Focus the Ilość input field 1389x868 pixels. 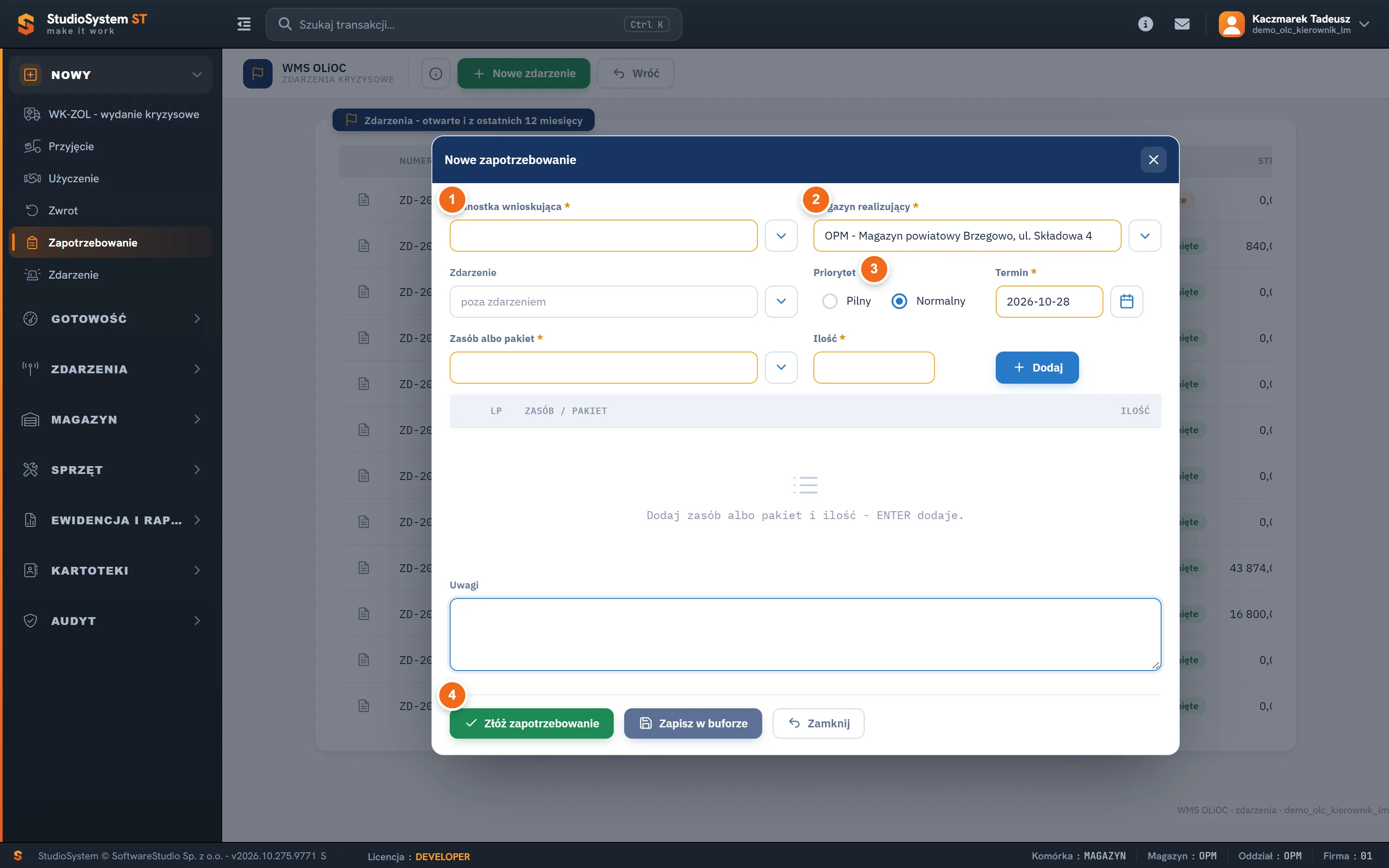tap(874, 368)
